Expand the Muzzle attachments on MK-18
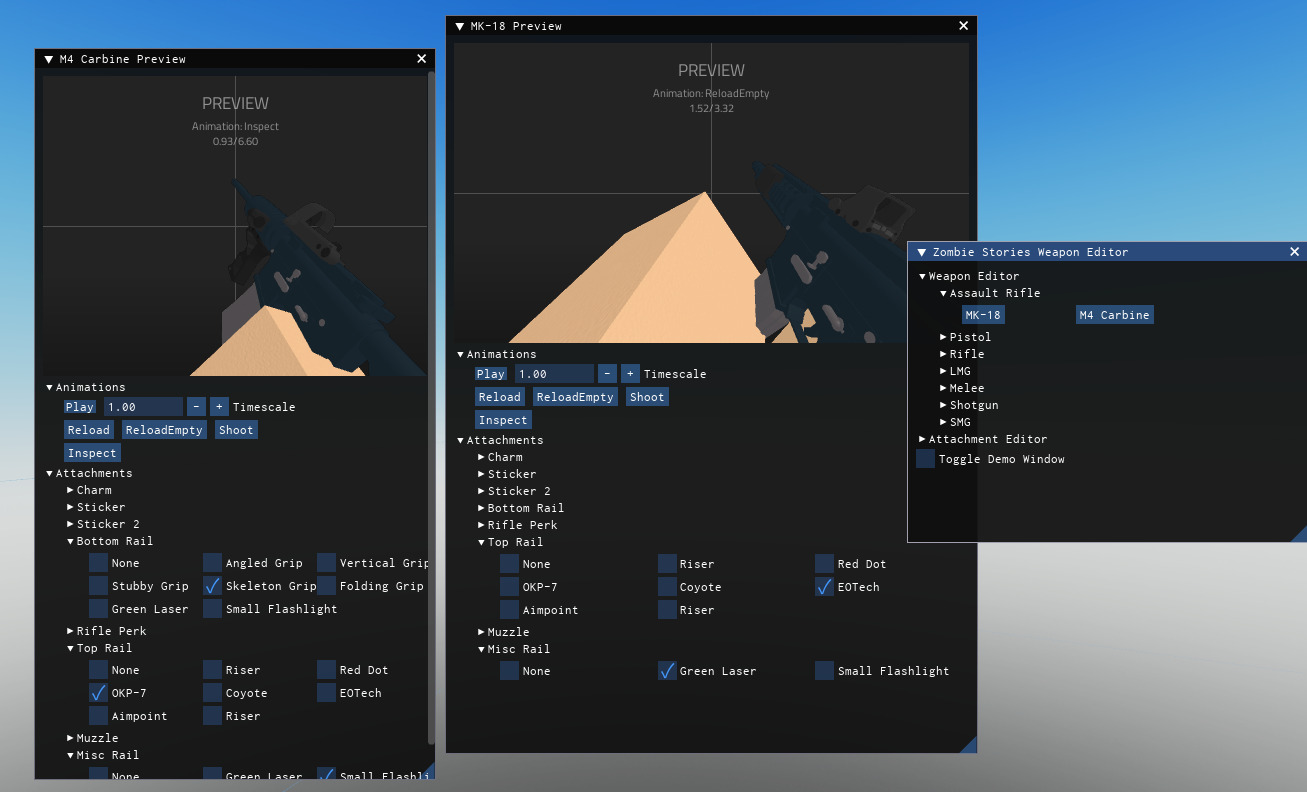The image size is (1307, 792). pyautogui.click(x=505, y=631)
